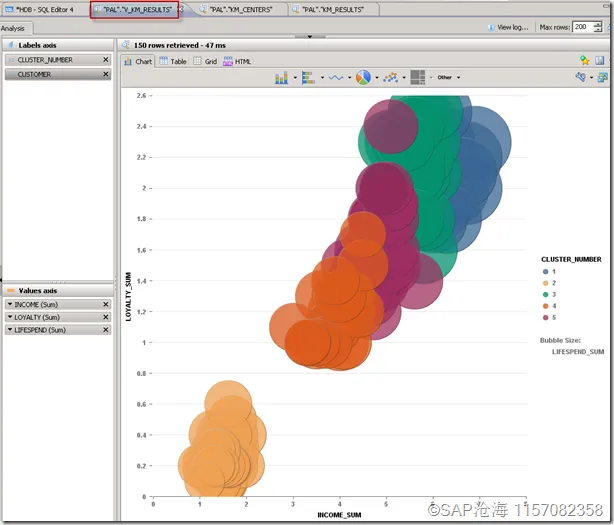Remove CUSTOMER from Labels axis
Screen dimensions: 614x525
click(105, 74)
